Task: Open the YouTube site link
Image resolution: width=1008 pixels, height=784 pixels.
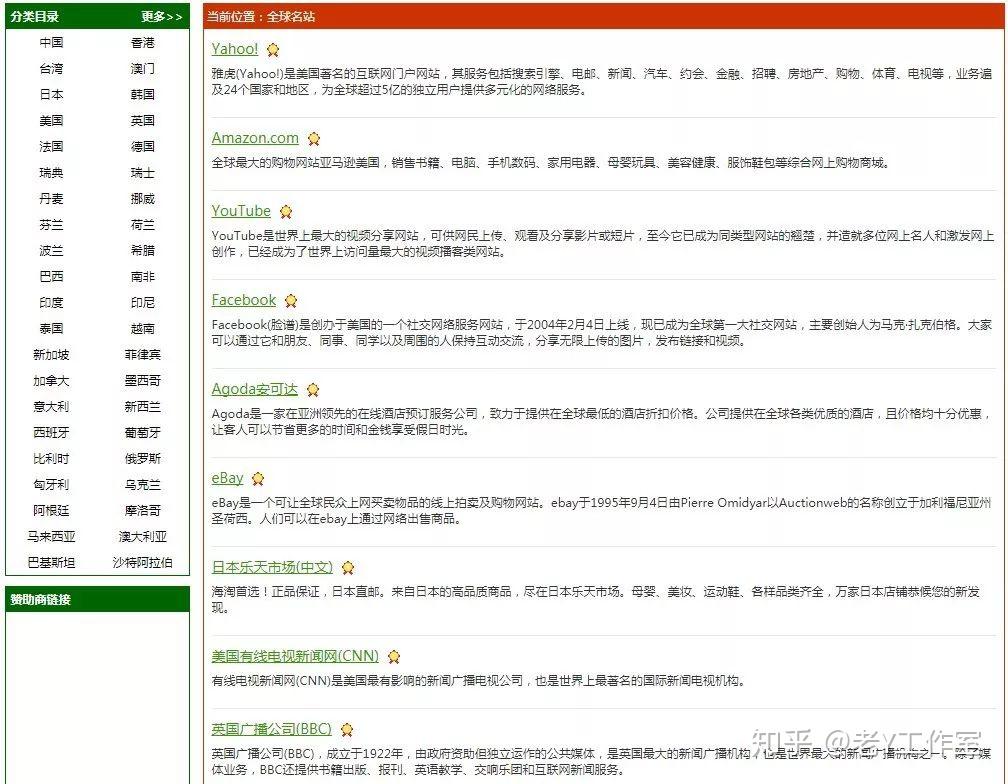Action: click(241, 211)
